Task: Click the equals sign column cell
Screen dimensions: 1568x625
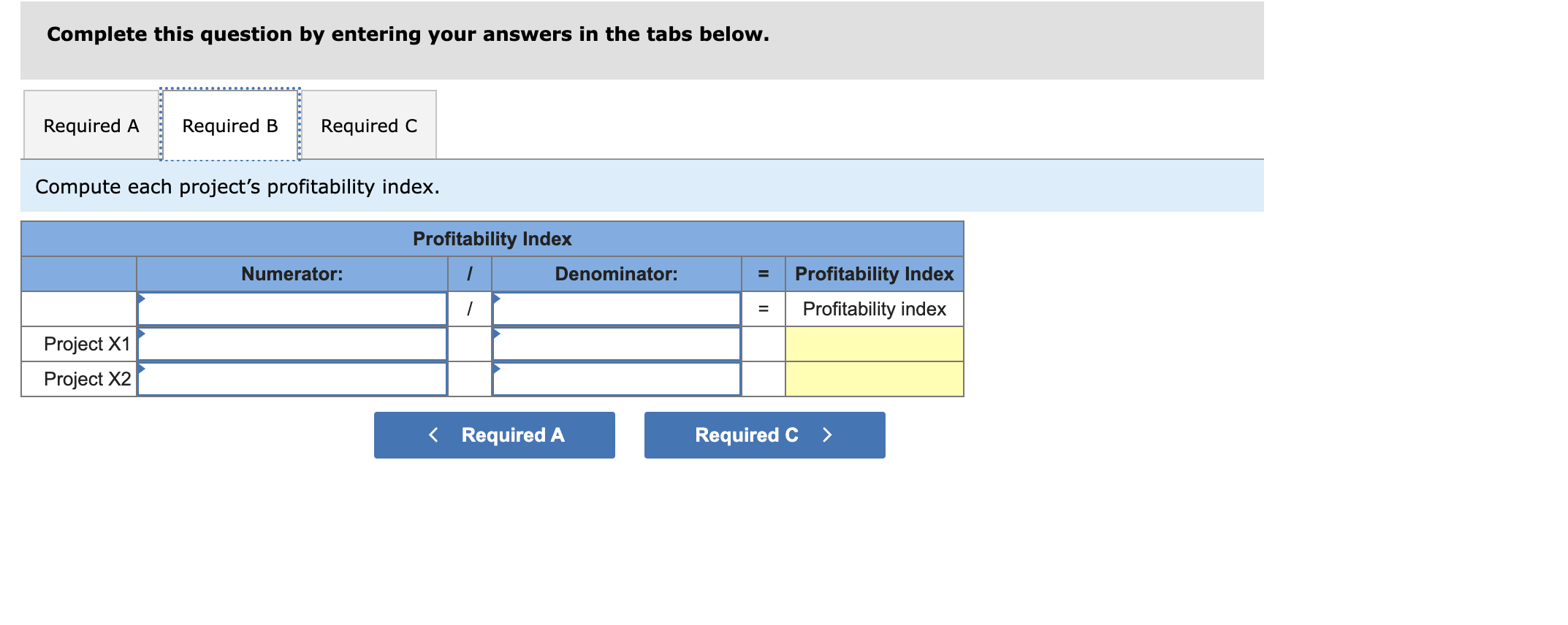Action: click(x=763, y=309)
